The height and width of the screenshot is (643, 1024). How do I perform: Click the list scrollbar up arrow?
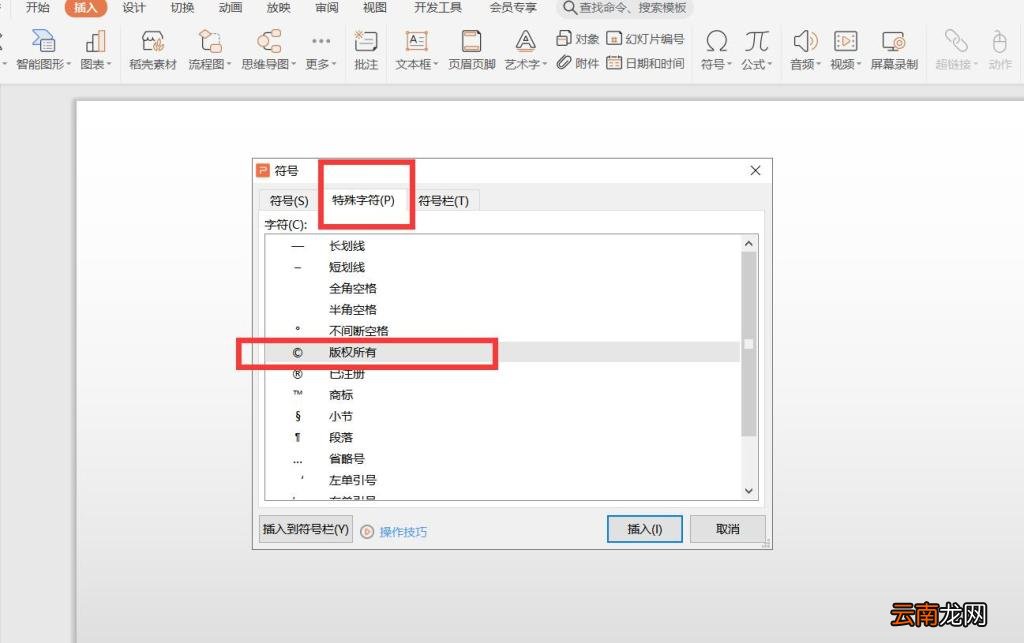click(748, 243)
